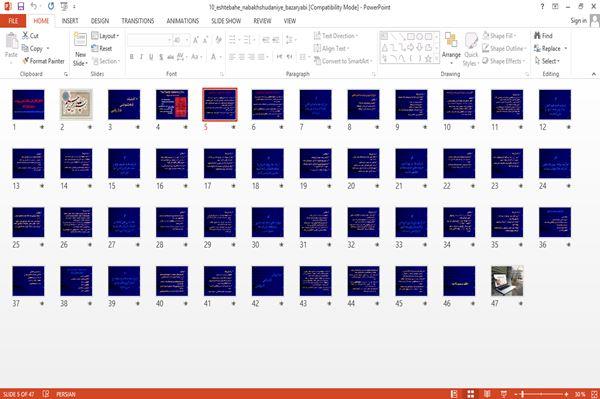Select slide 47 thumbnail with photo
This screenshot has height=399, width=600.
coord(507,281)
